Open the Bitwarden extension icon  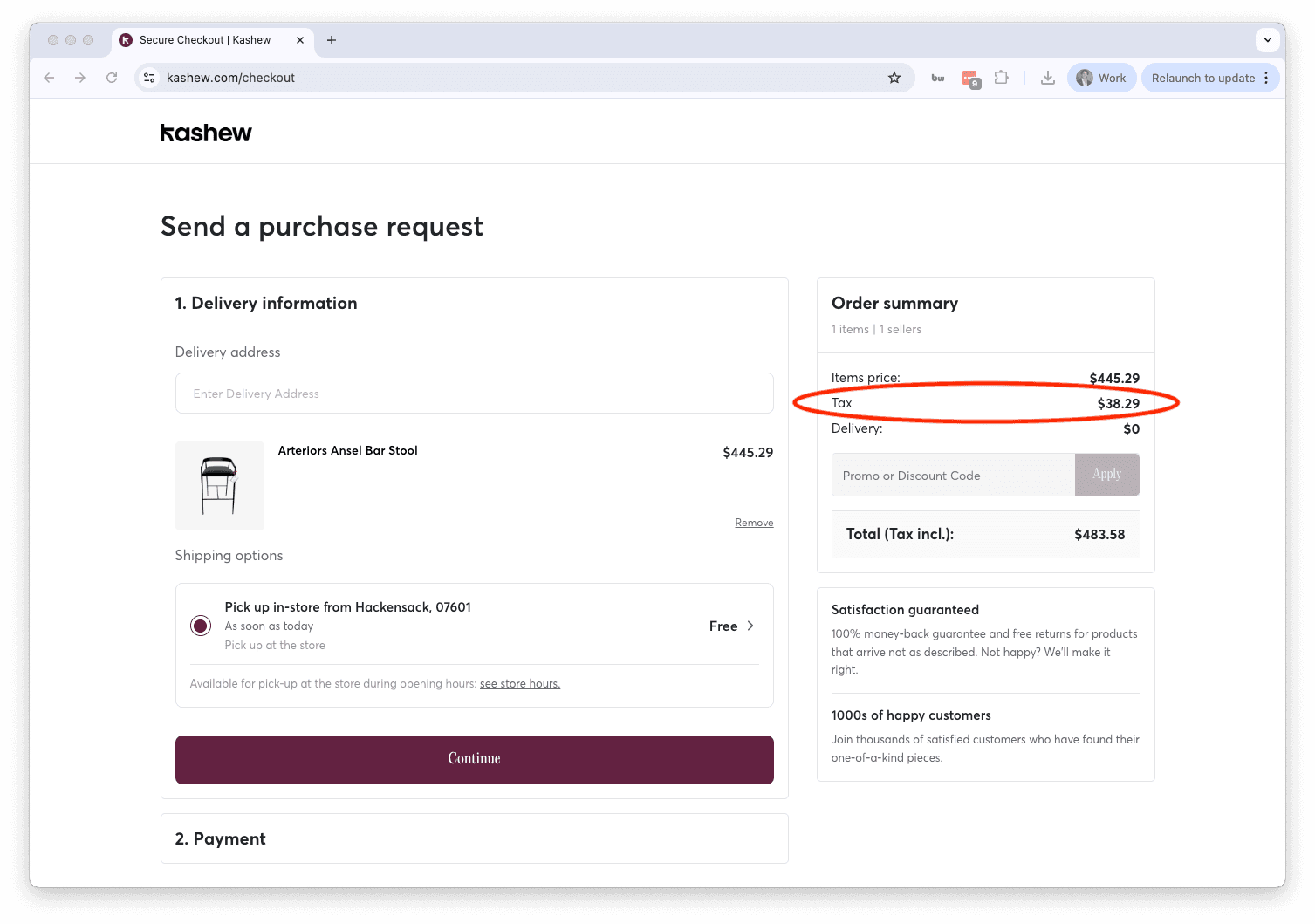pyautogui.click(x=938, y=78)
